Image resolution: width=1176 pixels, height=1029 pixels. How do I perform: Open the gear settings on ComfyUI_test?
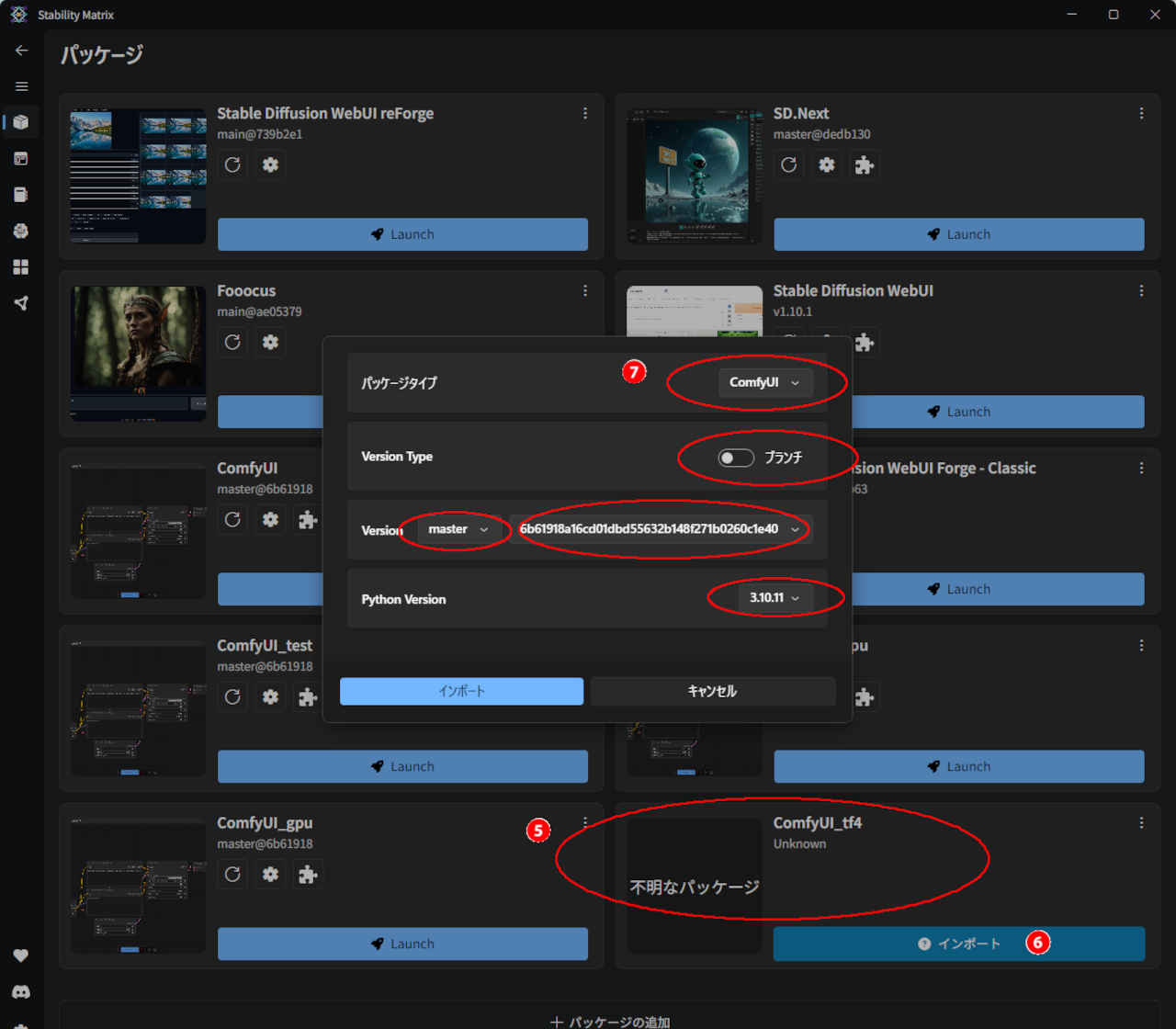[270, 696]
